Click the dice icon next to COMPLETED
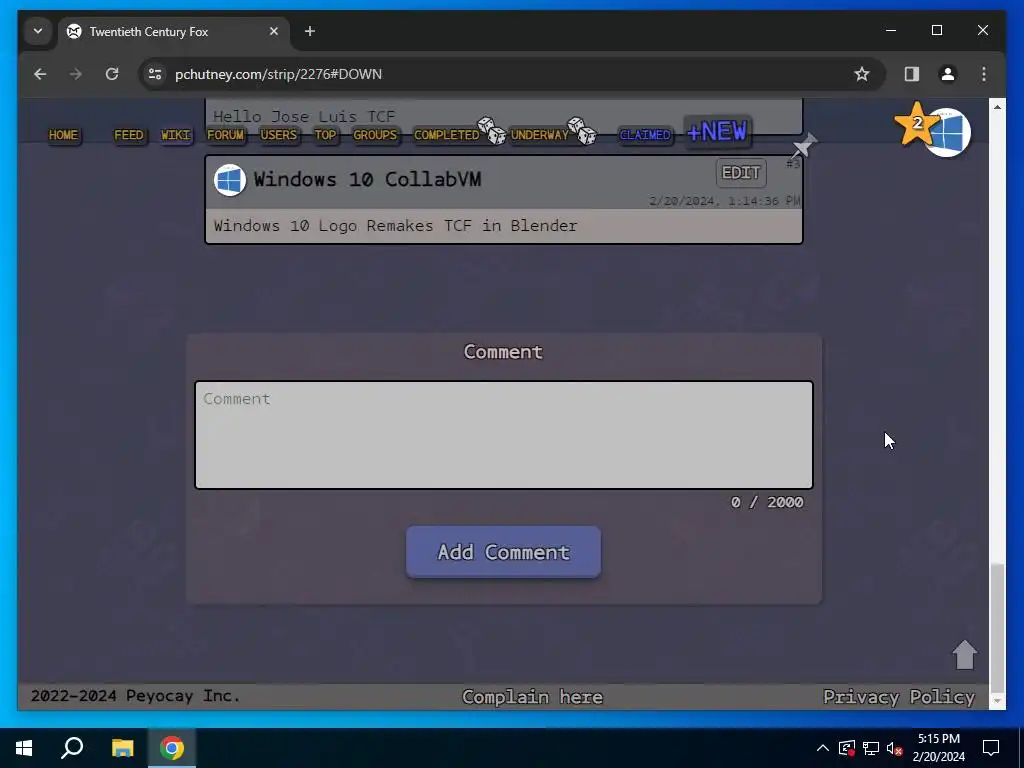Screen dimensions: 1024x768 491,130
